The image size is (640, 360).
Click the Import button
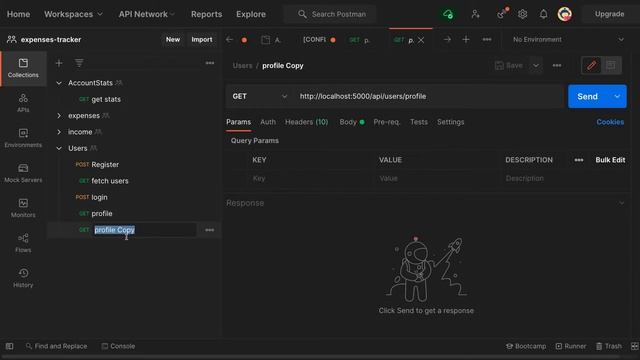202,40
